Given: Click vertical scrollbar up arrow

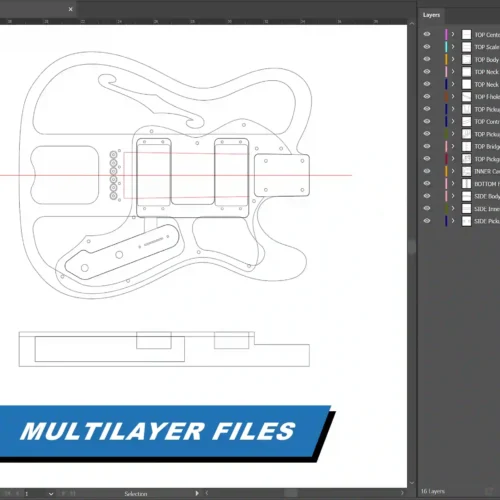Looking at the screenshot, I should pos(412,24).
